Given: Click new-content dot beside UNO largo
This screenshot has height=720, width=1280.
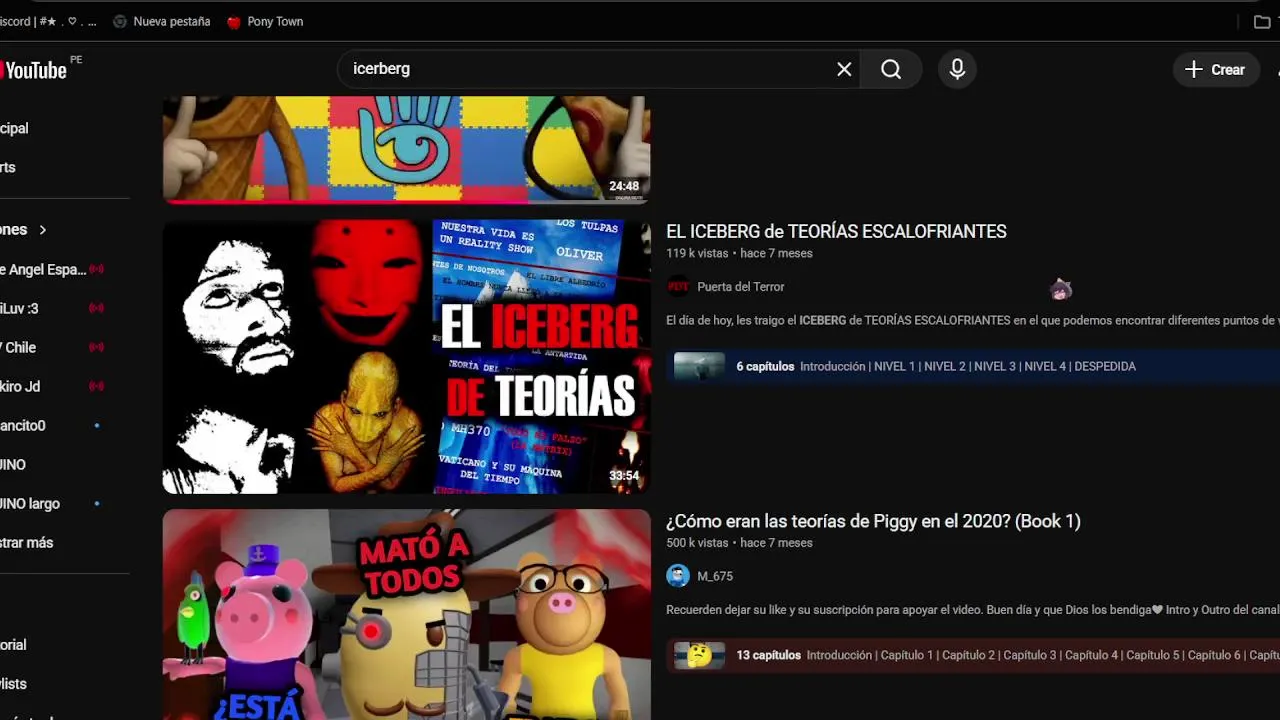Looking at the screenshot, I should (97, 503).
